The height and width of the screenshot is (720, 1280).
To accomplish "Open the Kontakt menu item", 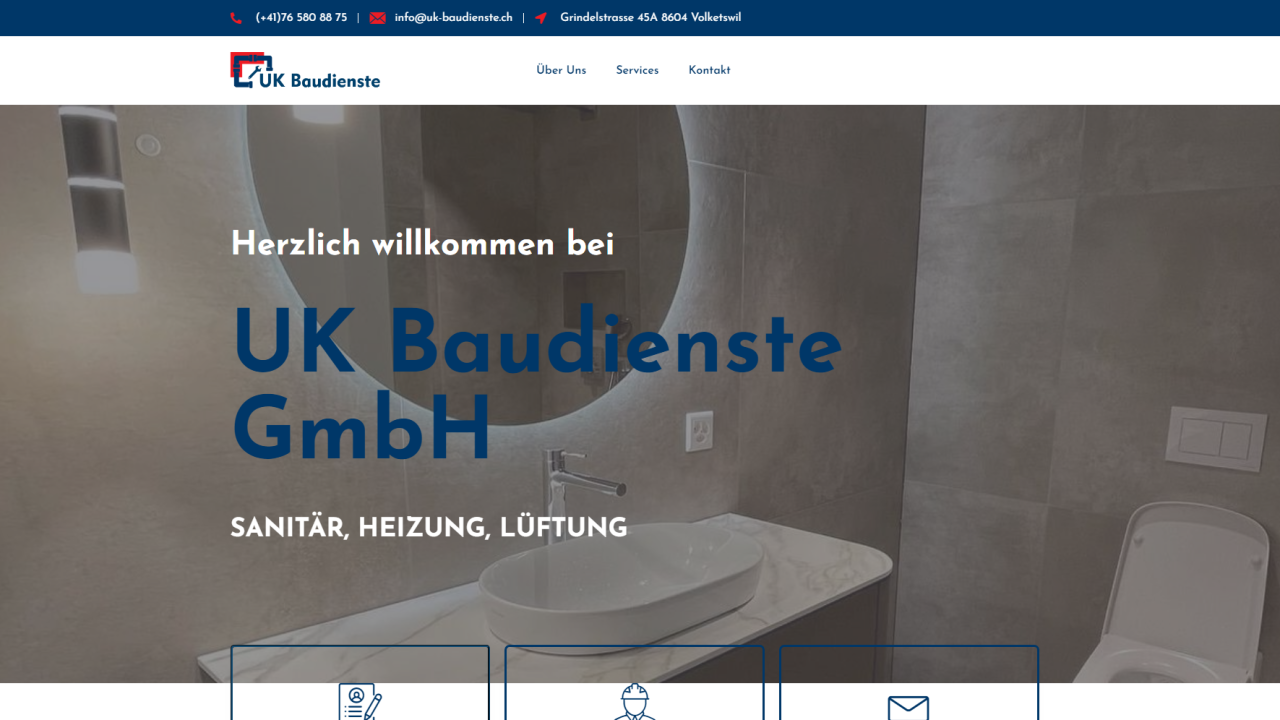I will 709,70.
